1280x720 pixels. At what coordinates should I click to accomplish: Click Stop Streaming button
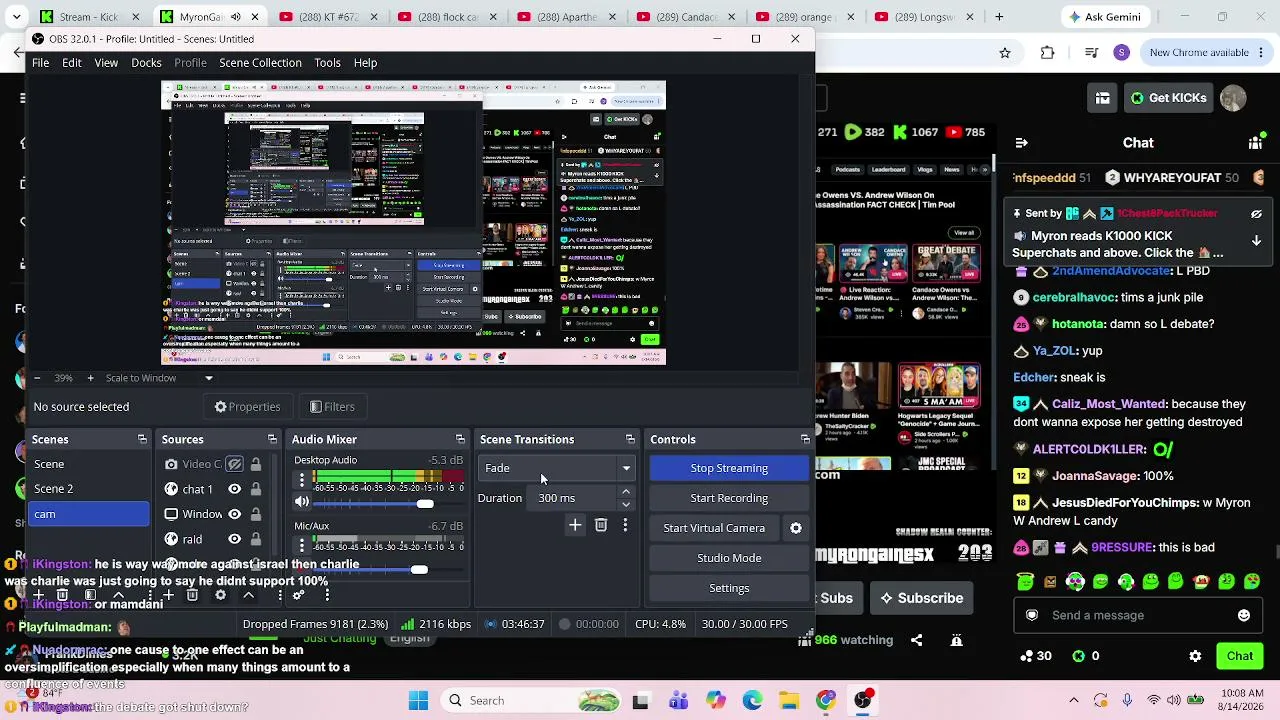[729, 468]
